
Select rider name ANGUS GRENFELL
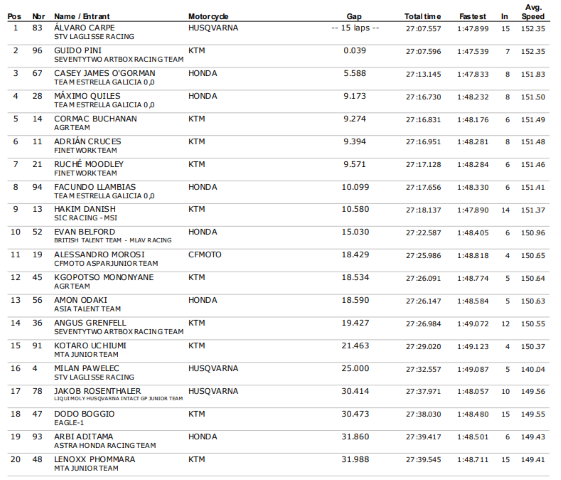point(90,323)
